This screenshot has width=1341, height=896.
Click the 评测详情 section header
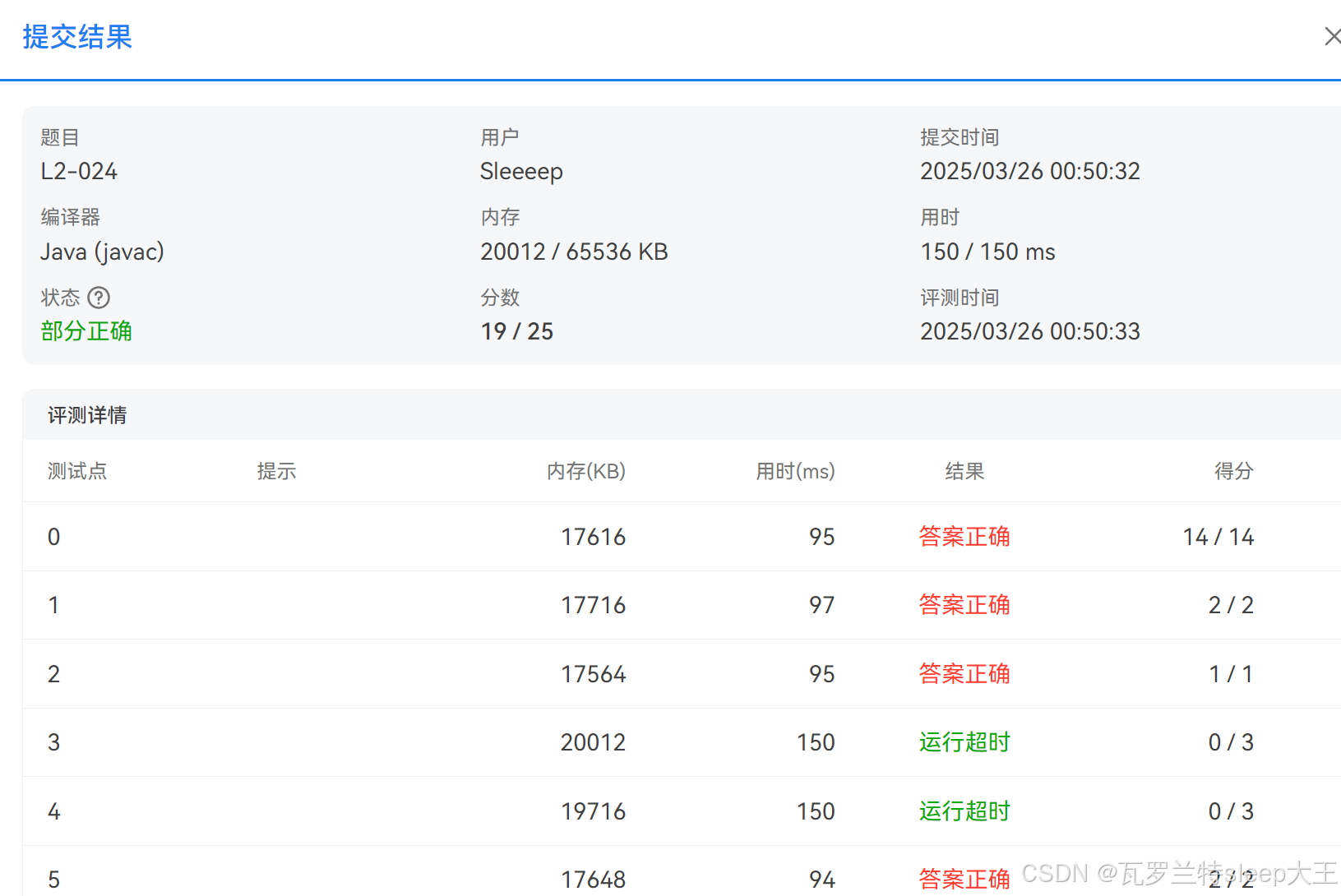pyautogui.click(x=87, y=415)
